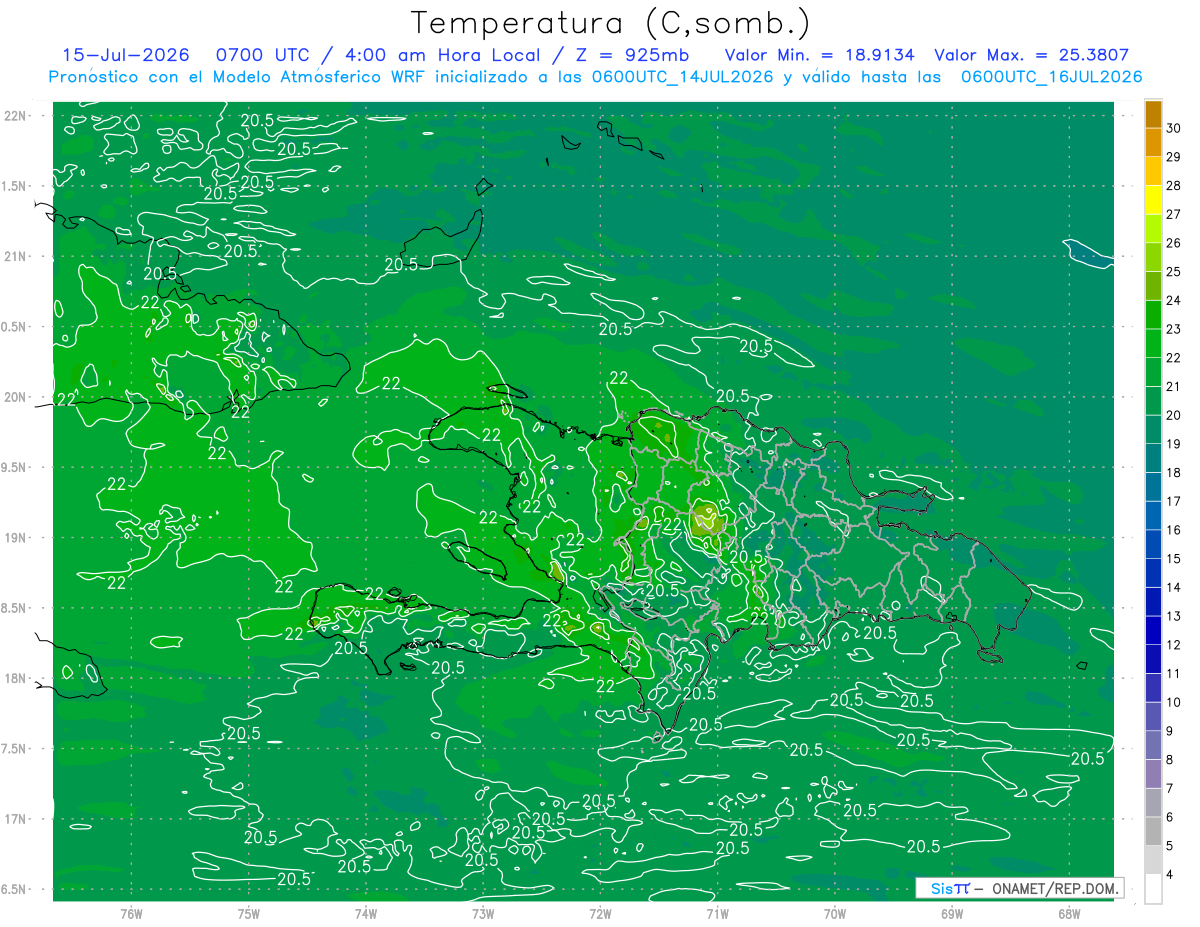Click the color scale label '23'
This screenshot has height=927, width=1200.
(1174, 329)
